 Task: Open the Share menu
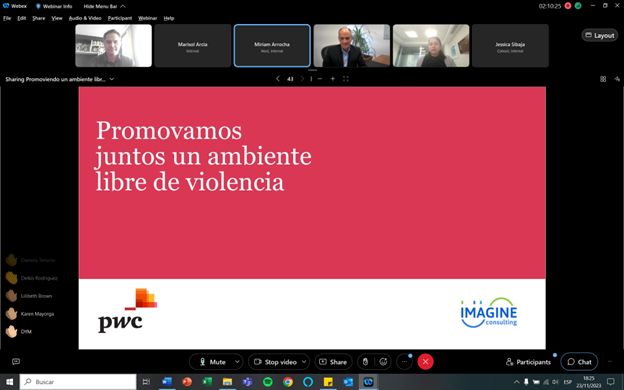coord(39,18)
